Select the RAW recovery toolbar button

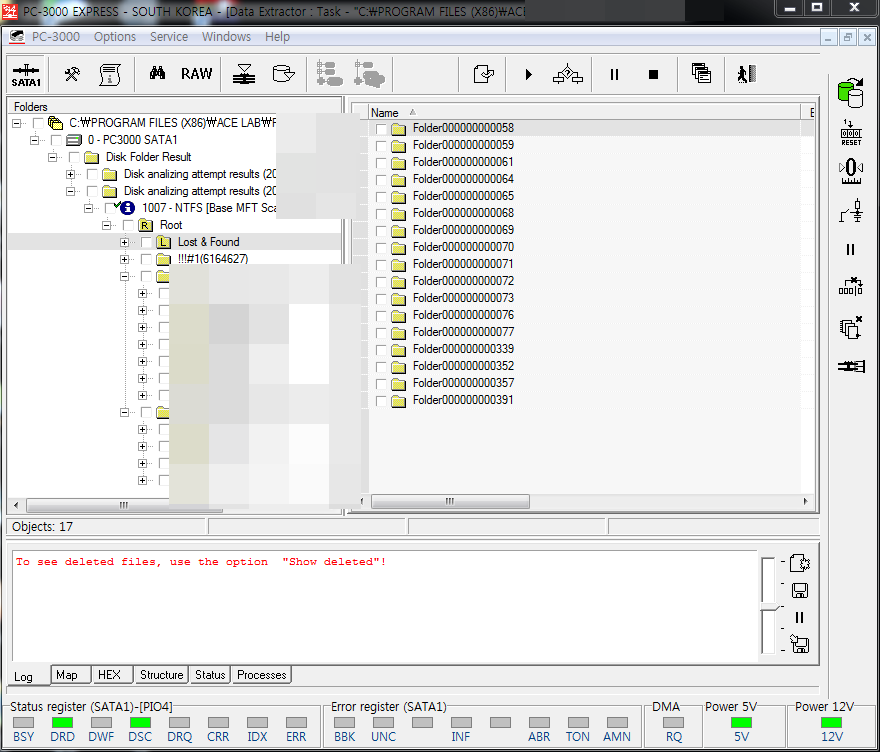[196, 74]
